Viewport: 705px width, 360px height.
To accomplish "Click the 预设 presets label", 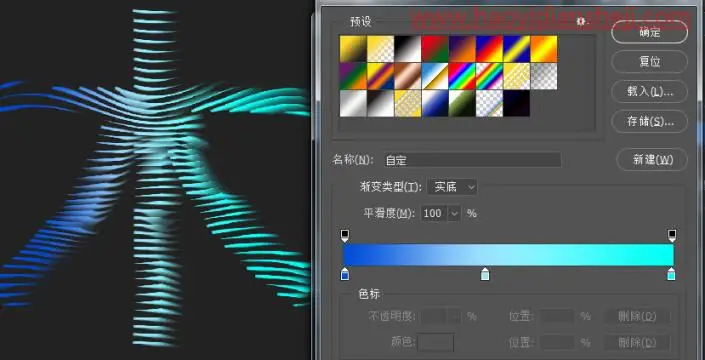I will click(x=361, y=22).
